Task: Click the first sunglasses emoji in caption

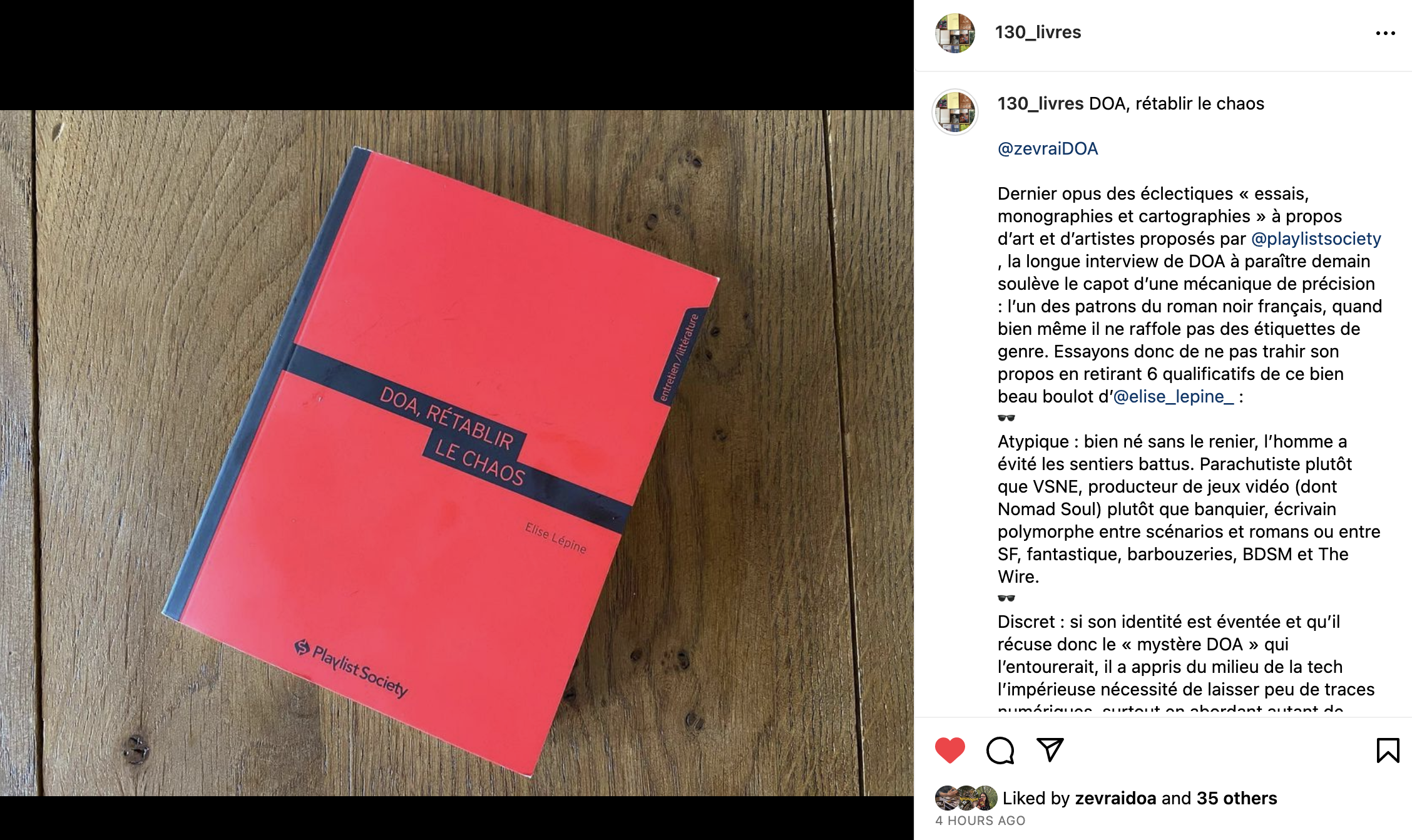Action: (x=1006, y=418)
